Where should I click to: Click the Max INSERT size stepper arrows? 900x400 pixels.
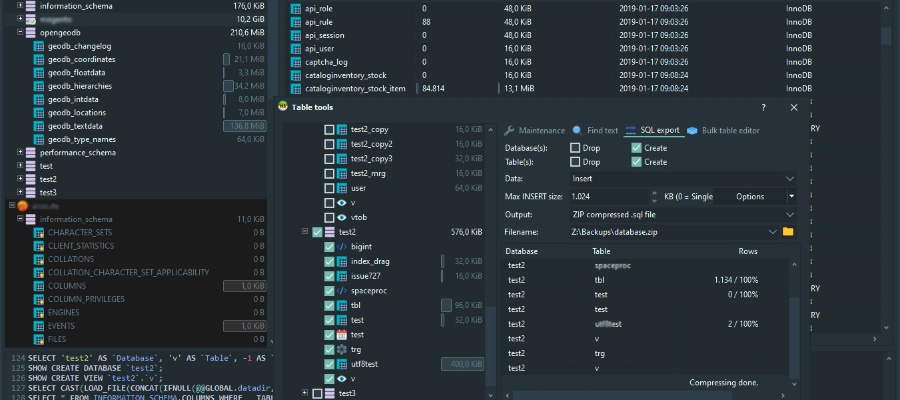point(653,197)
